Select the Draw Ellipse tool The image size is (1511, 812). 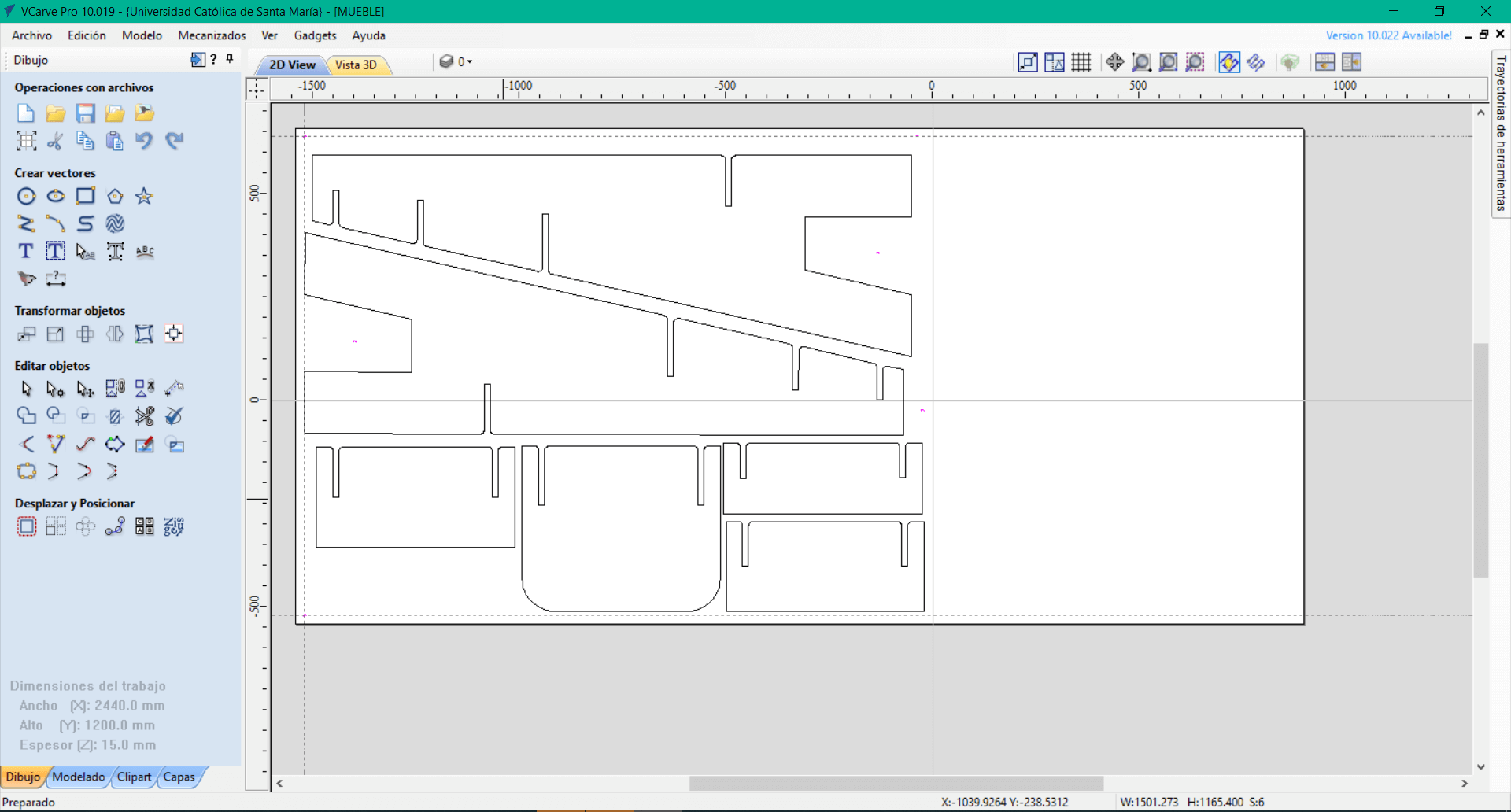pos(55,196)
